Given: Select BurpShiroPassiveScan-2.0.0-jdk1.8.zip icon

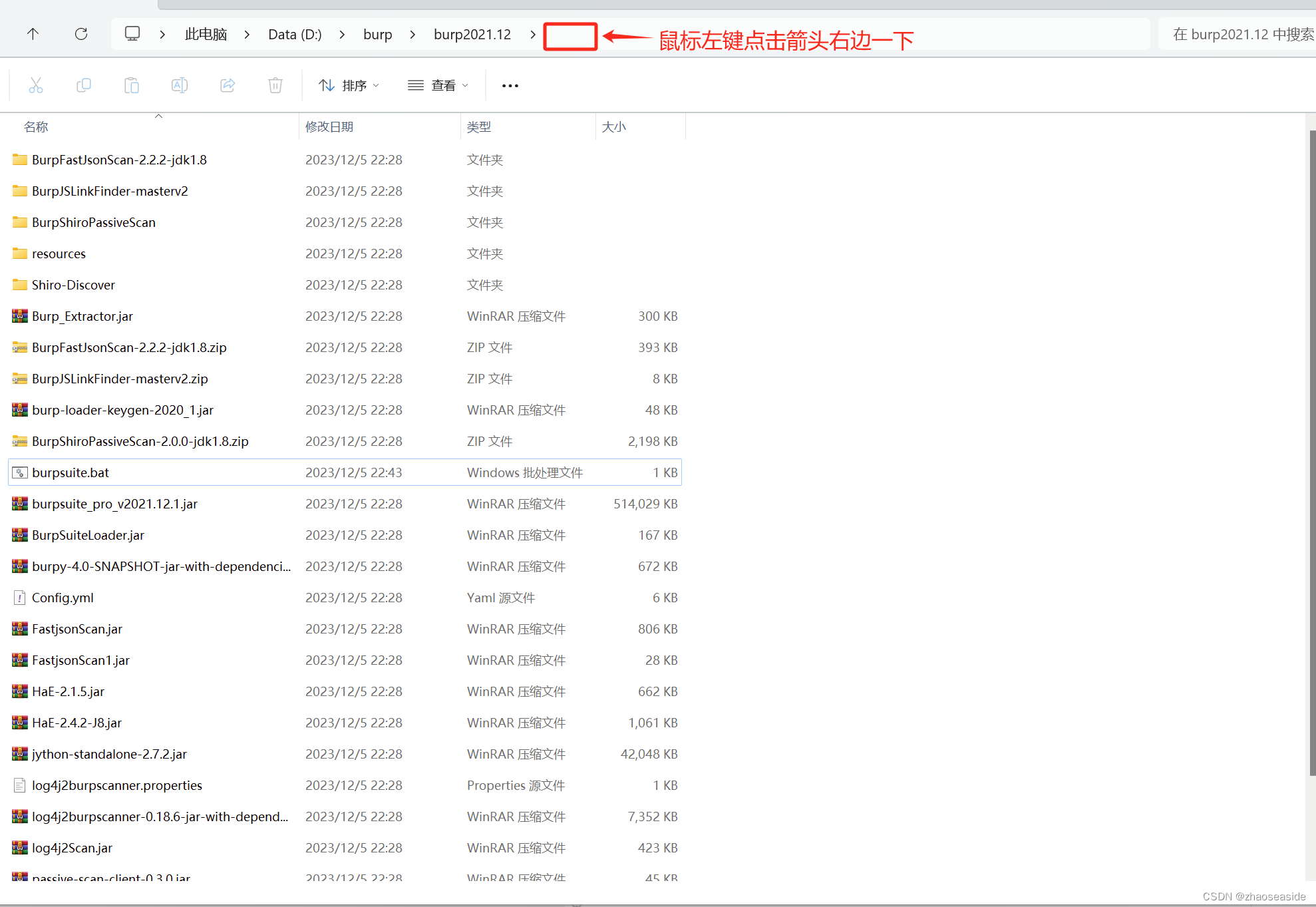Looking at the screenshot, I should point(20,441).
